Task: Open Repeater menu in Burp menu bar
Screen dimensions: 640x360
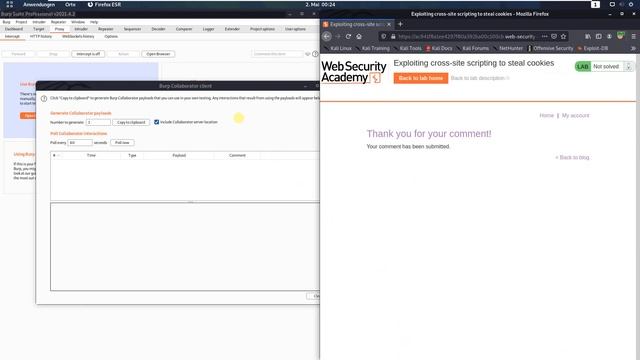Action: [x=58, y=22]
